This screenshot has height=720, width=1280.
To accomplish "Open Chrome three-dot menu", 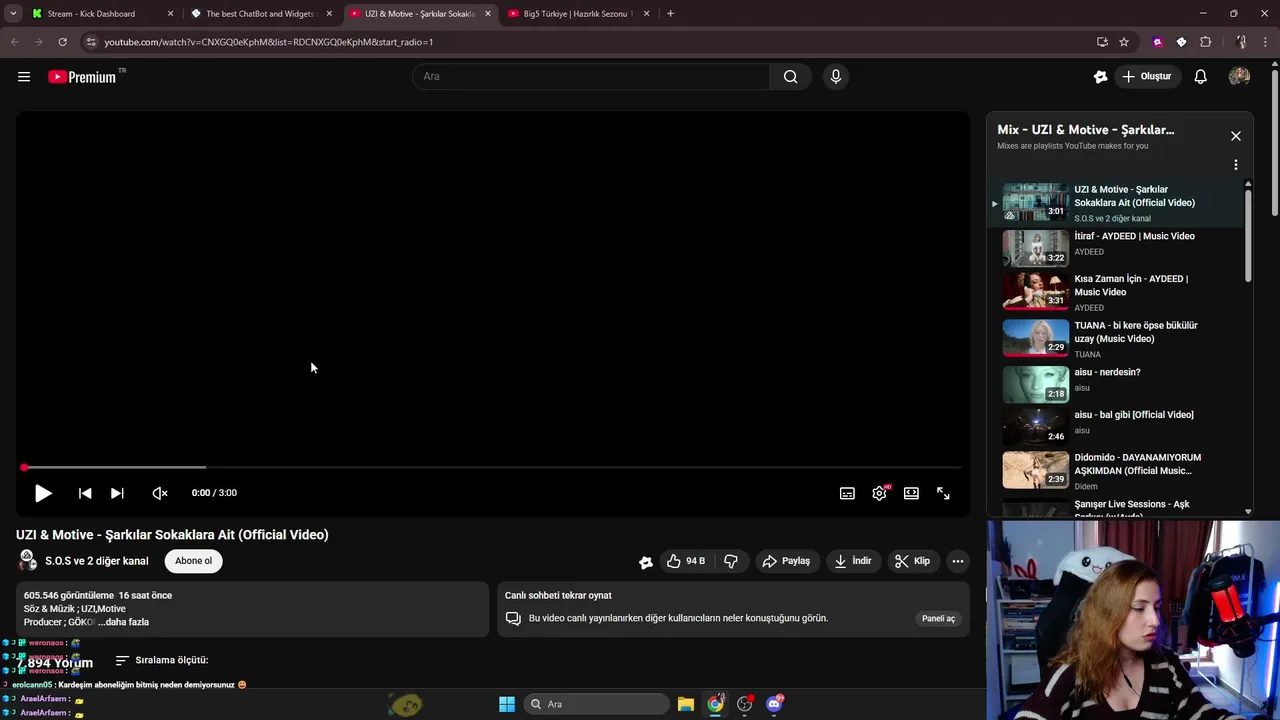I will [x=1266, y=42].
